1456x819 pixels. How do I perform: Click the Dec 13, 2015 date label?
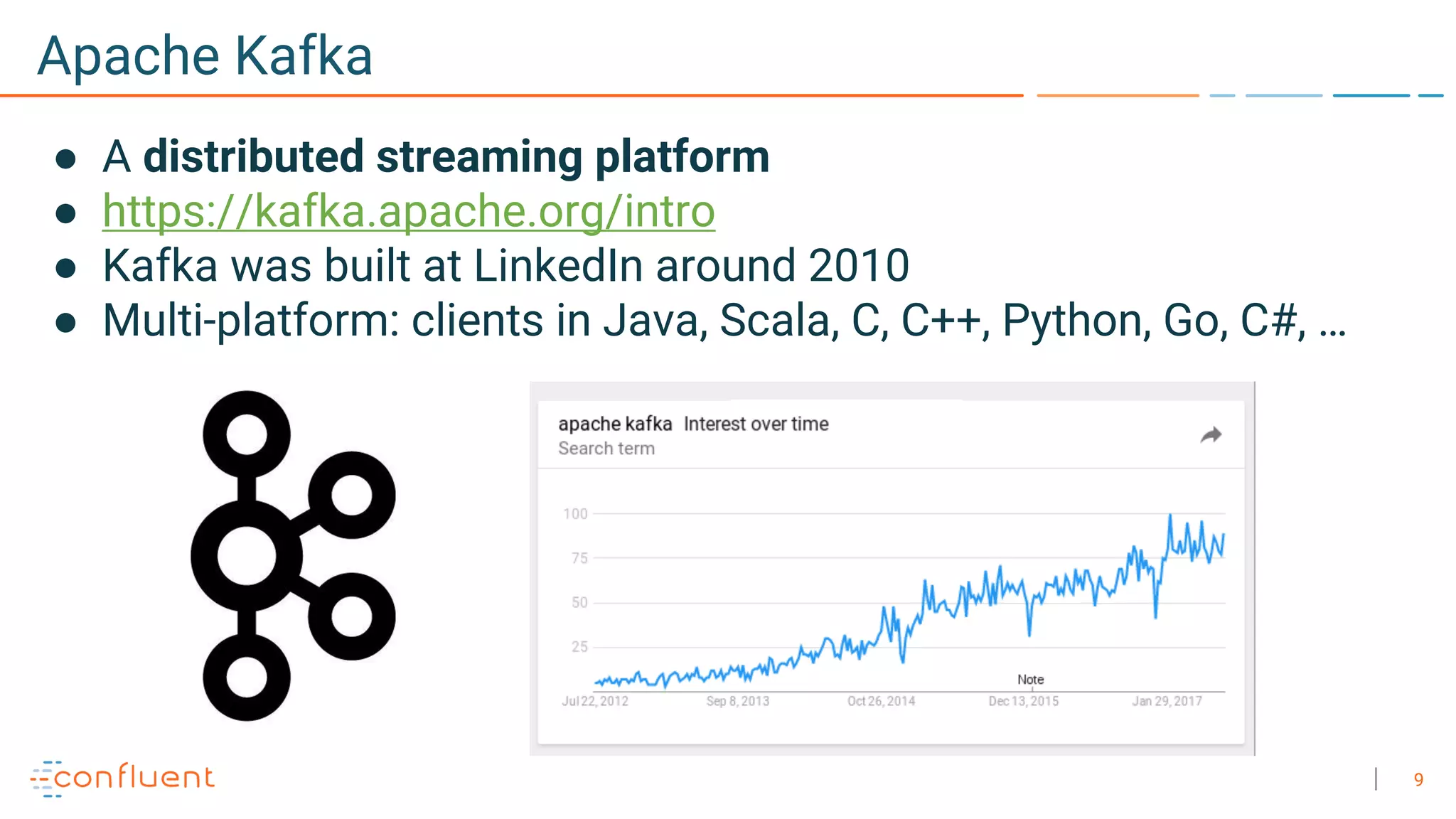(x=1023, y=701)
